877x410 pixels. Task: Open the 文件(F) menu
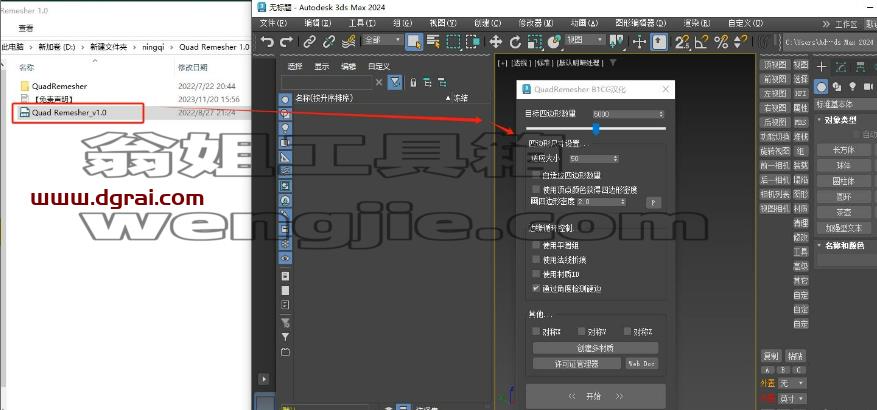click(274, 23)
